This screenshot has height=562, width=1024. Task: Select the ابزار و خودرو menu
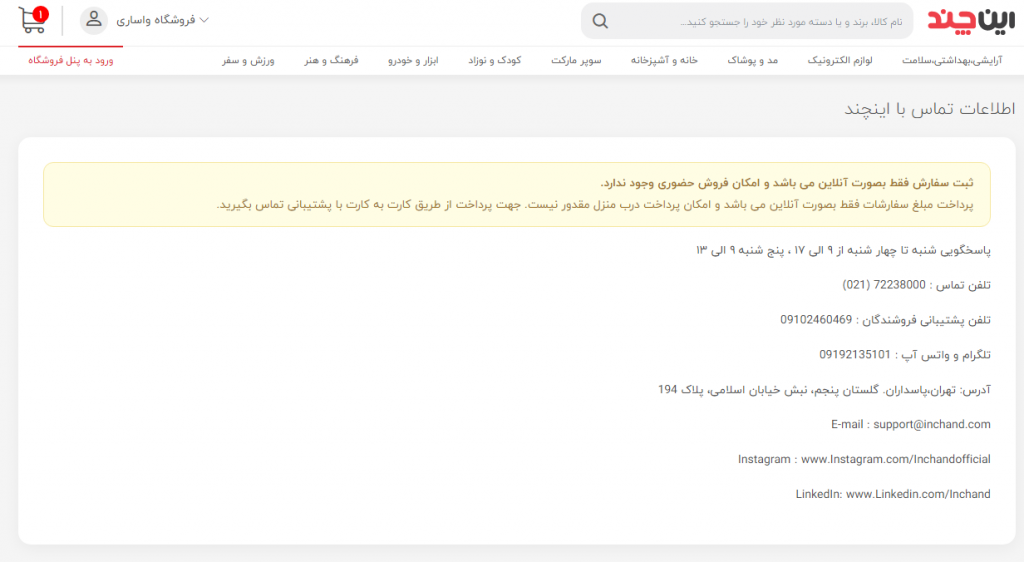414,61
